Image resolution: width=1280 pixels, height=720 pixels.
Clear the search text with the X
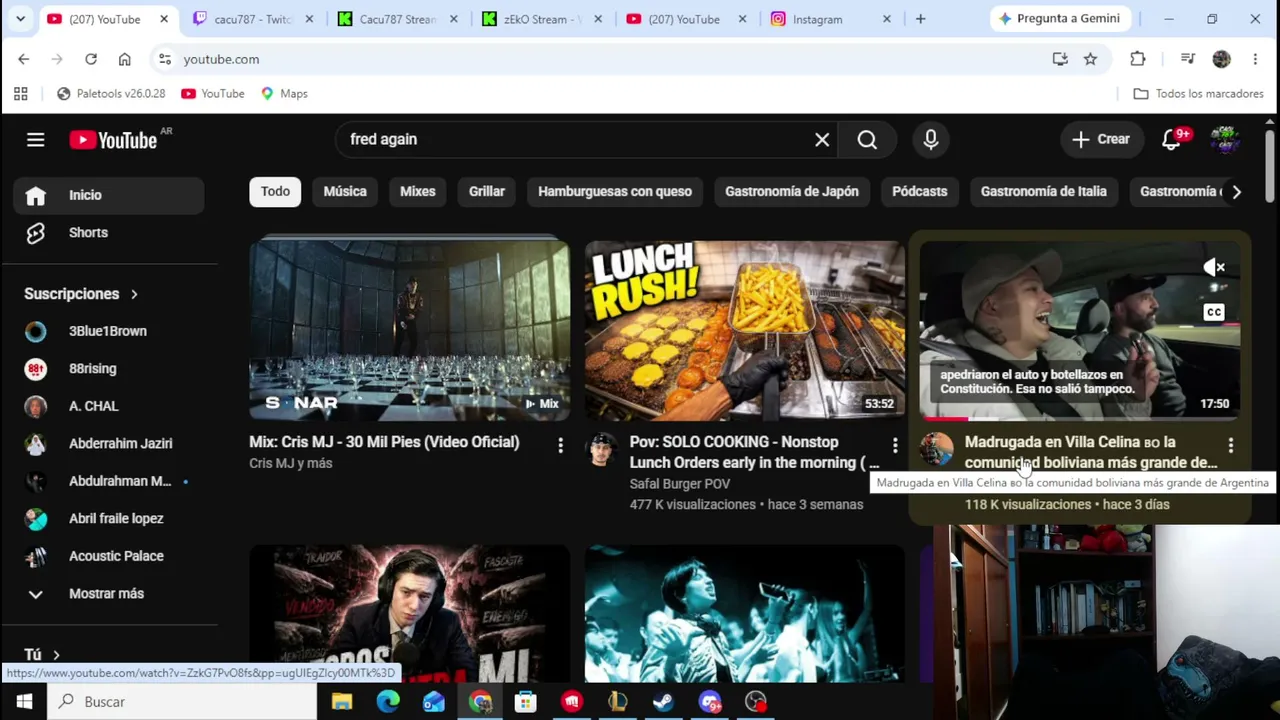pyautogui.click(x=822, y=140)
